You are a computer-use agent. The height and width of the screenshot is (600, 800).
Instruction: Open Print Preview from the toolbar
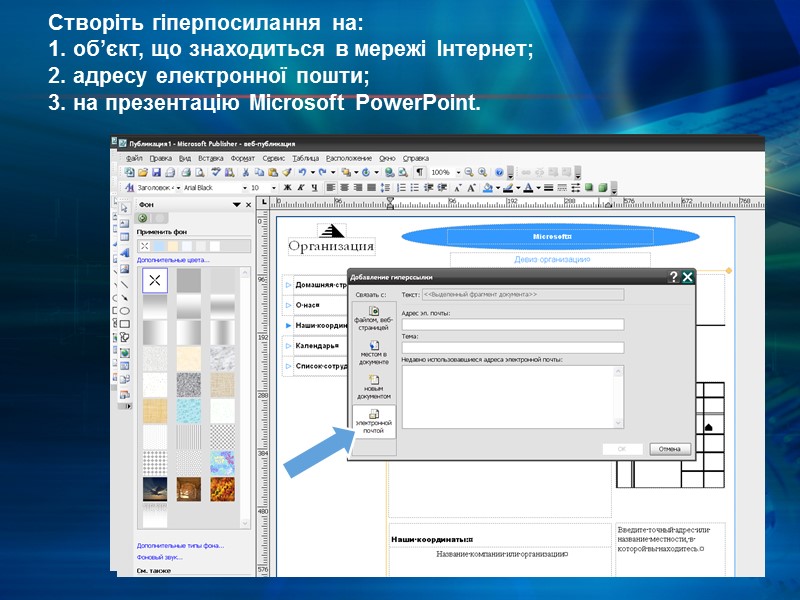pyautogui.click(x=199, y=172)
